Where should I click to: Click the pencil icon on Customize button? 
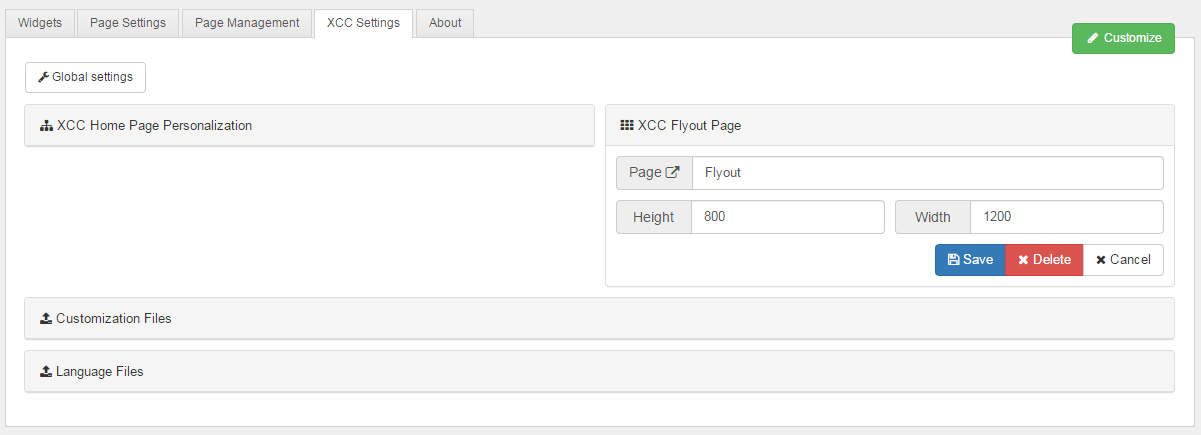(x=1092, y=38)
